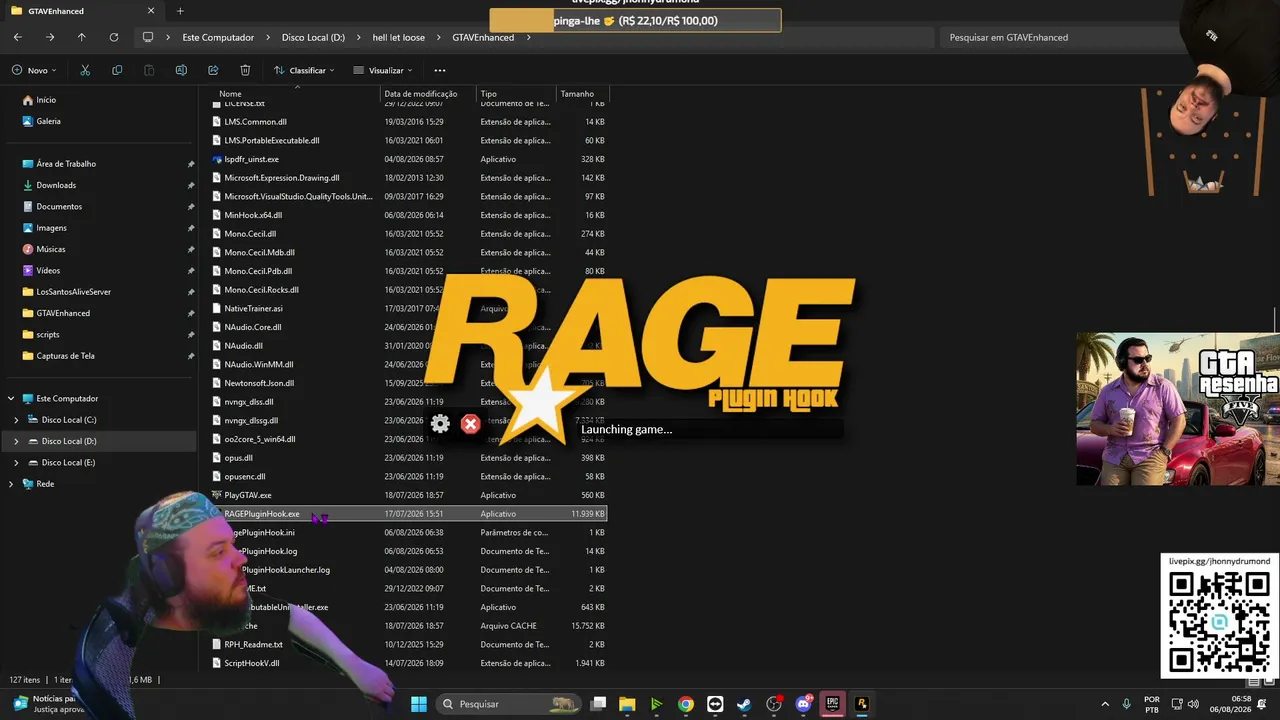Open settings gear on RAGE Plugin Hook splash
The image size is (1280, 720).
point(440,424)
